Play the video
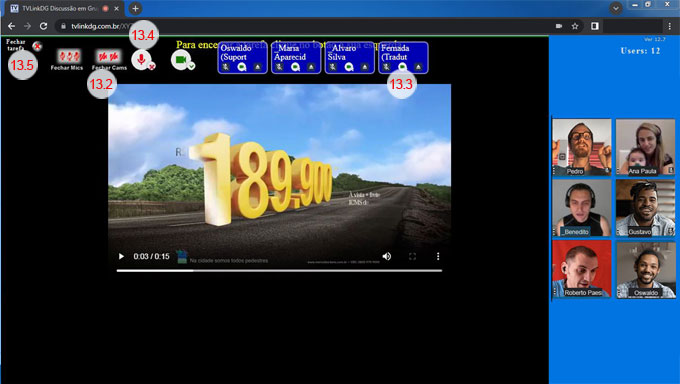Screen dimensions: 680x384 tap(121, 256)
